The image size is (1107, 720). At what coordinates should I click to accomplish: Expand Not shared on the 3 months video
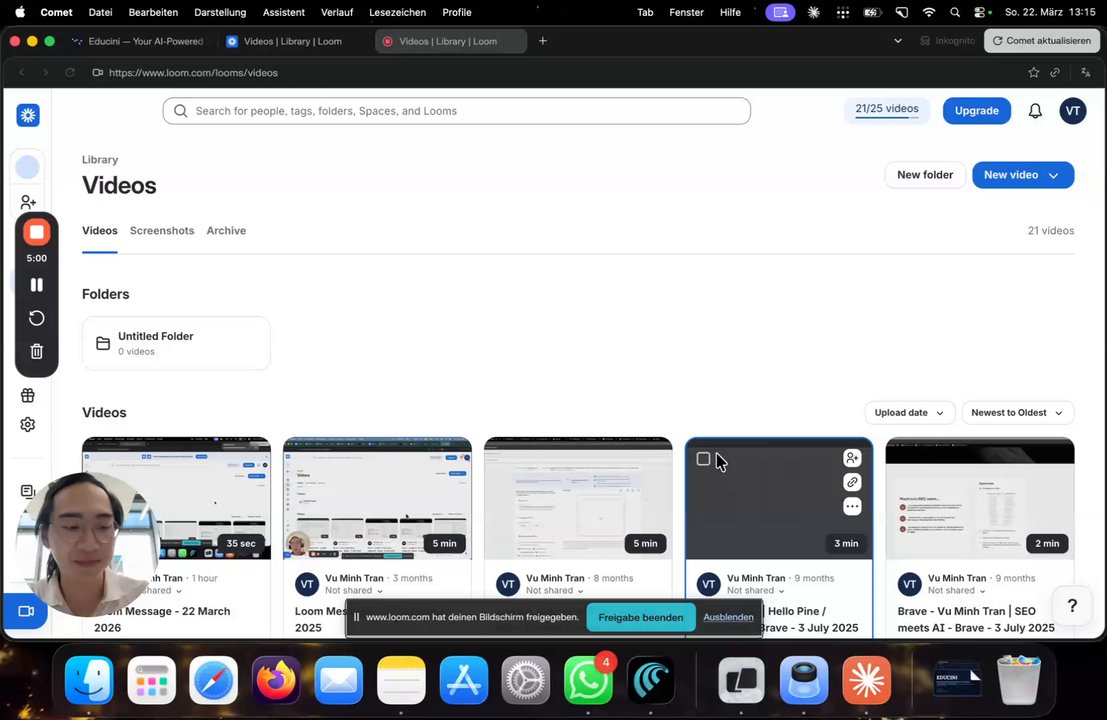coord(354,591)
